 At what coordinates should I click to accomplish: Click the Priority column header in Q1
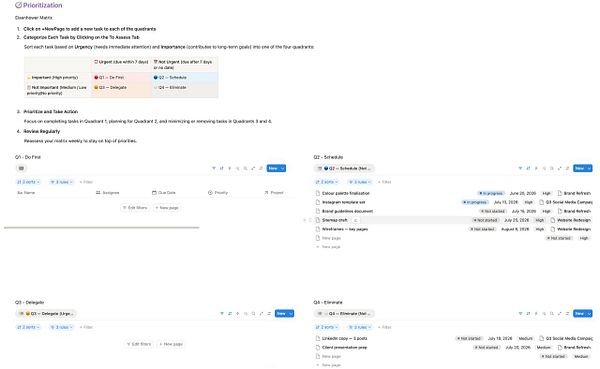pyautogui.click(x=218, y=193)
